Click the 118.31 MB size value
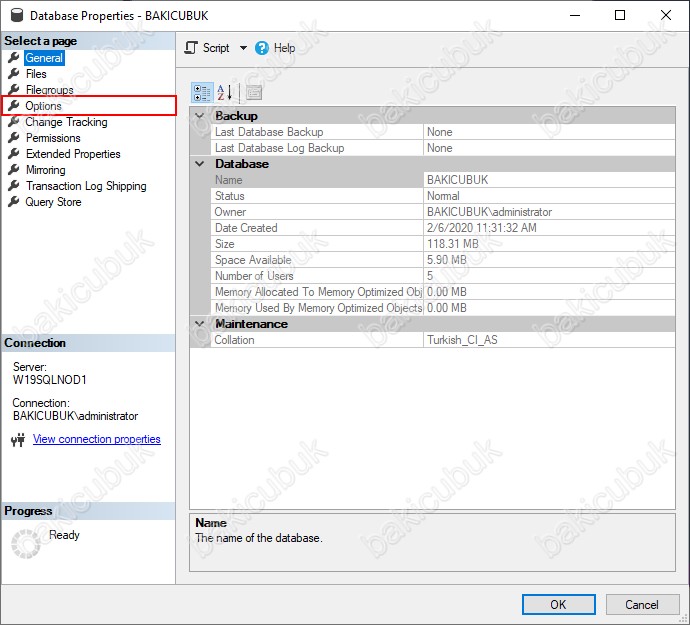690x625 pixels. pyautogui.click(x=452, y=244)
